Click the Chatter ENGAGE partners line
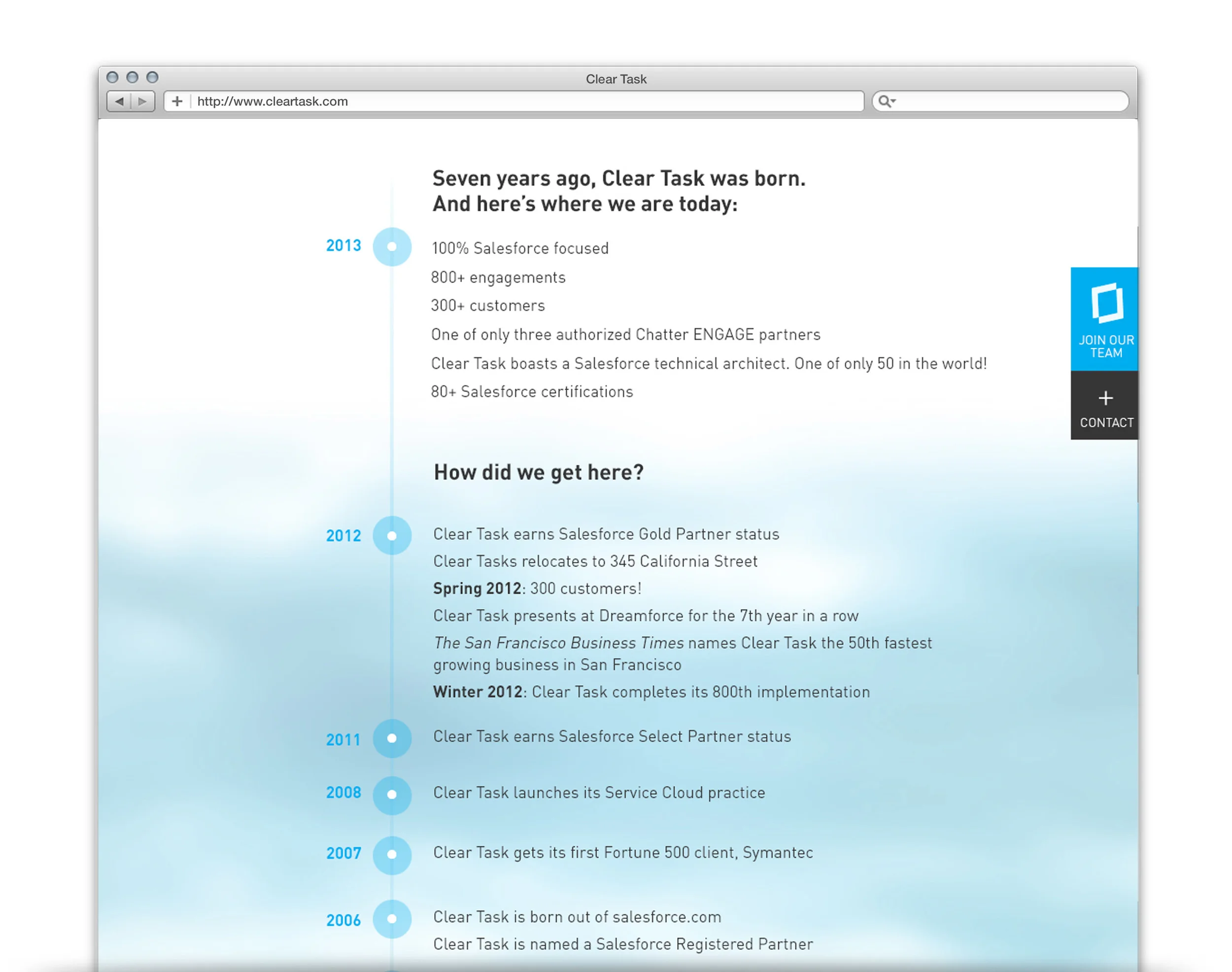Viewport: 1232px width, 972px height. tap(626, 335)
